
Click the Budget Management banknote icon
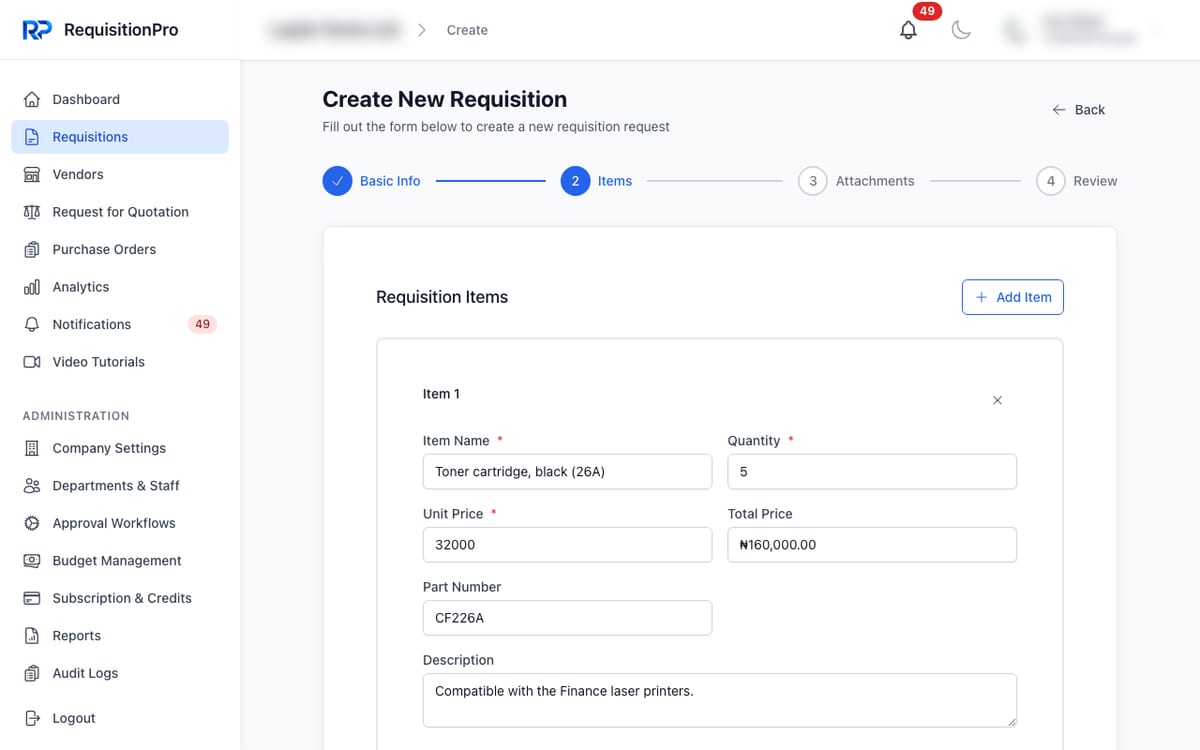tap(32, 561)
